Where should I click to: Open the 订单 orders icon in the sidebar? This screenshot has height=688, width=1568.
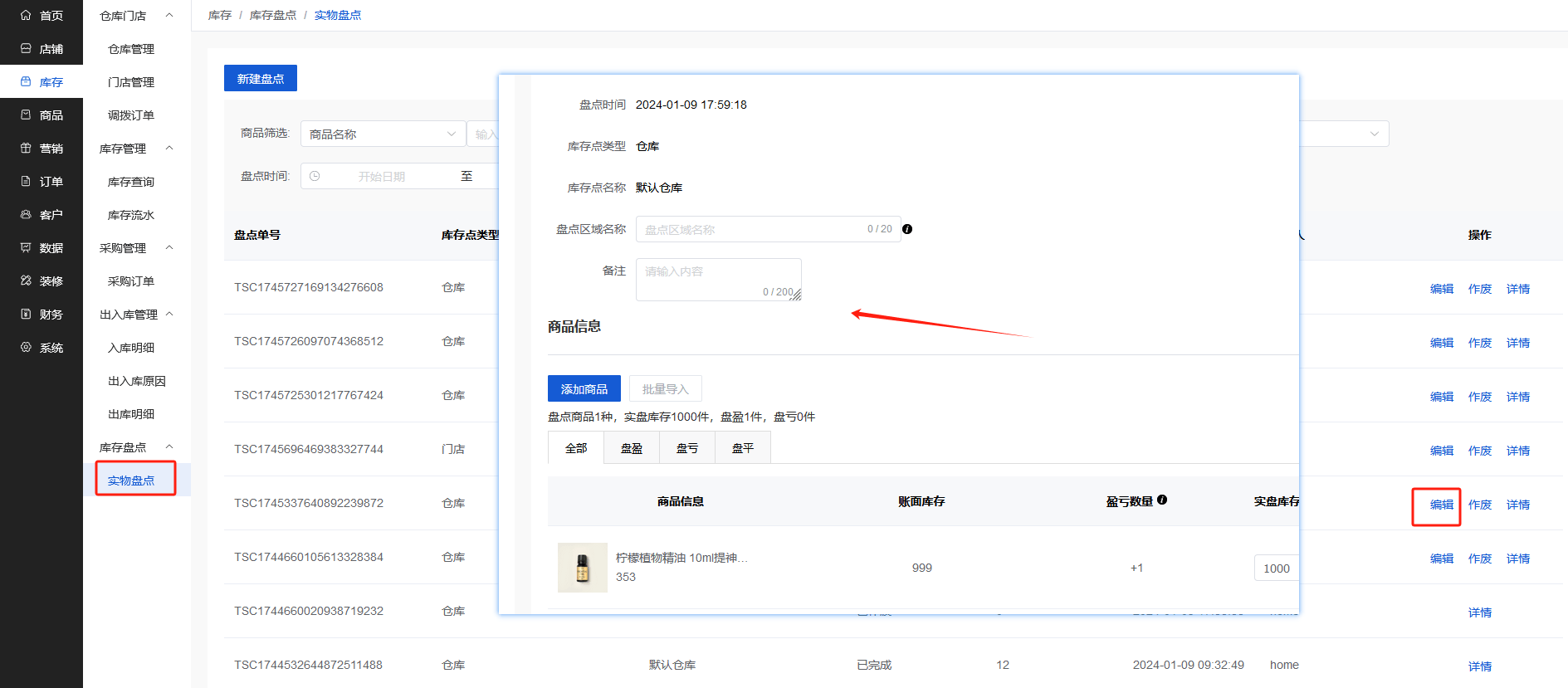tap(26, 181)
